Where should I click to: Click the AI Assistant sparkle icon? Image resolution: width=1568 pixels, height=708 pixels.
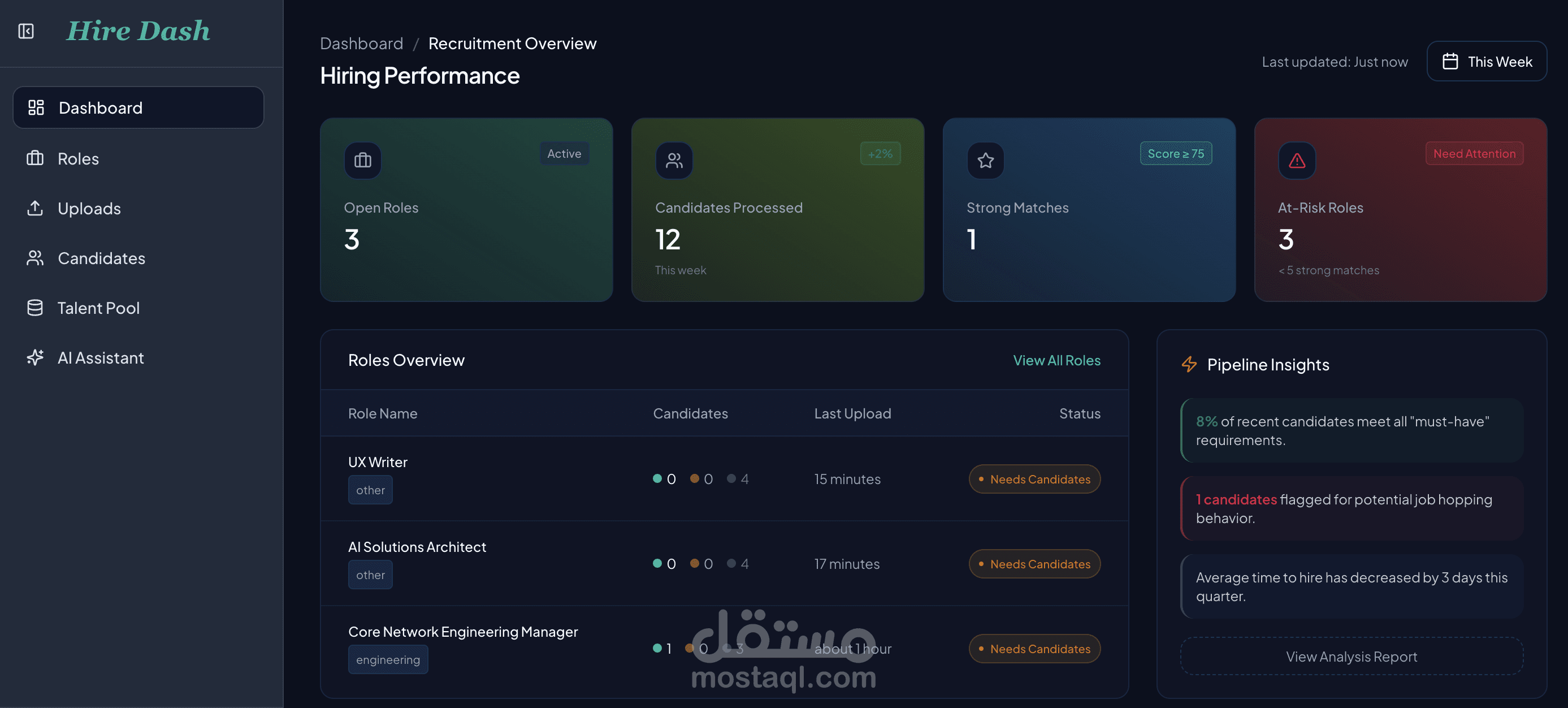pyautogui.click(x=35, y=357)
